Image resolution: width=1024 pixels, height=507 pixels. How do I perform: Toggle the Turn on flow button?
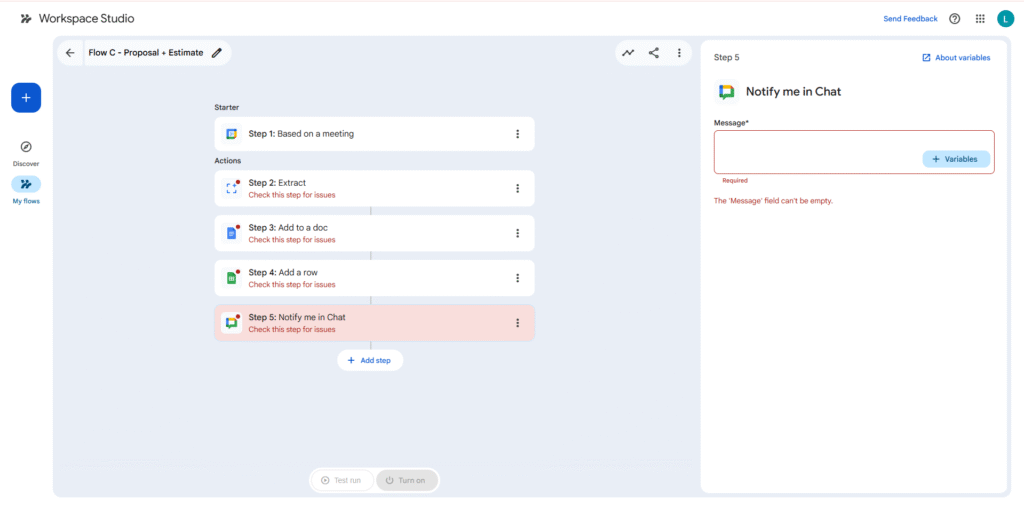tap(407, 480)
